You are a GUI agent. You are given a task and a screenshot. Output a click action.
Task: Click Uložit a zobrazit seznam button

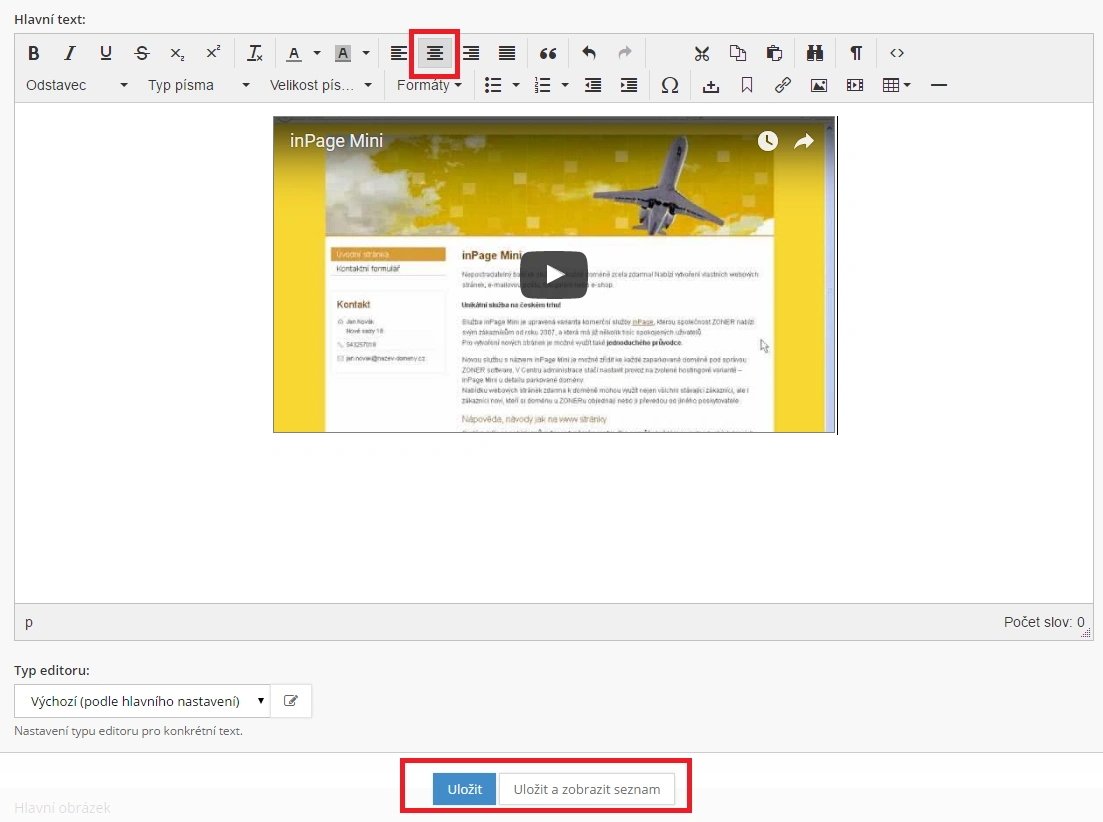click(x=587, y=789)
